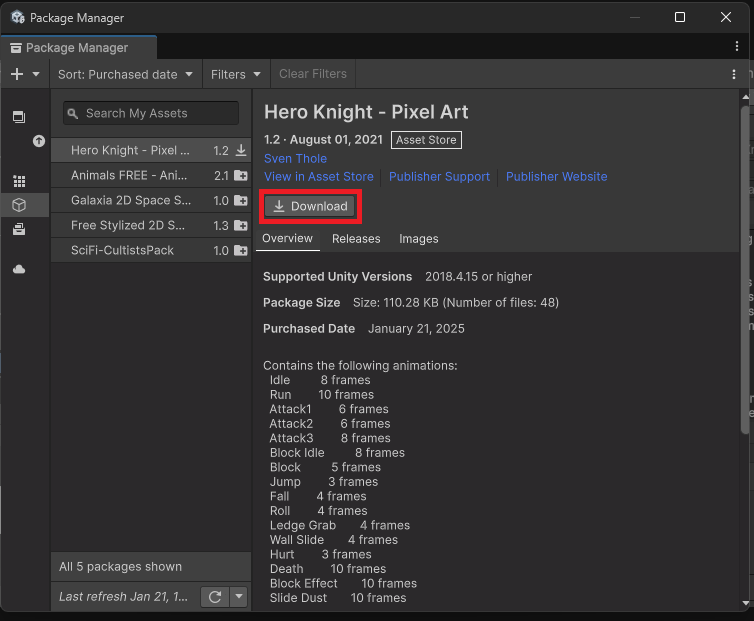The image size is (754, 621).
Task: Open the Built-in packages sidebar icon
Action: click(19, 229)
